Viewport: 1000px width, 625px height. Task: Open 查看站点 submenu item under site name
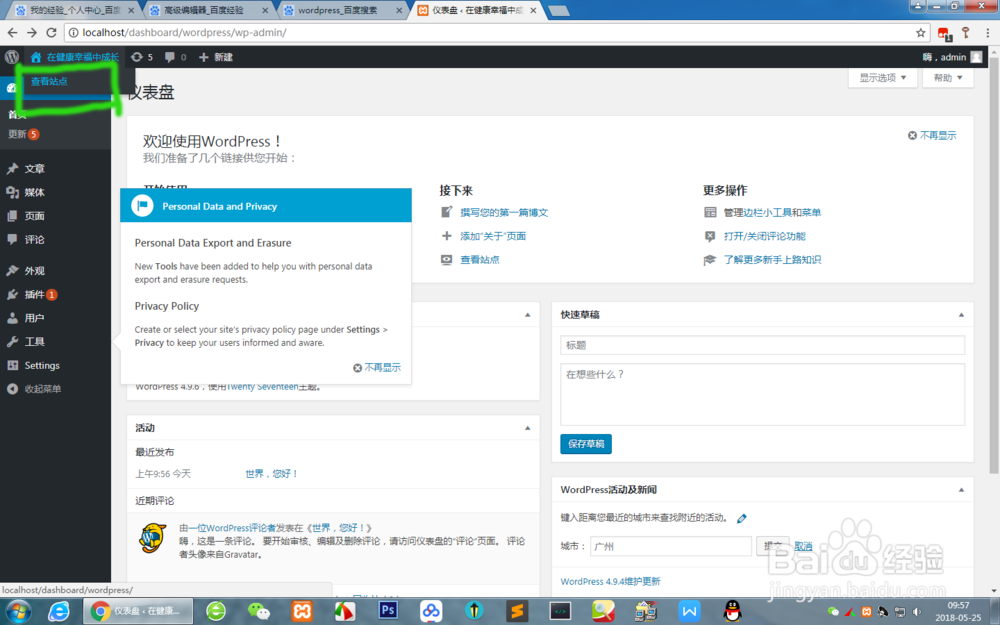pos(49,82)
